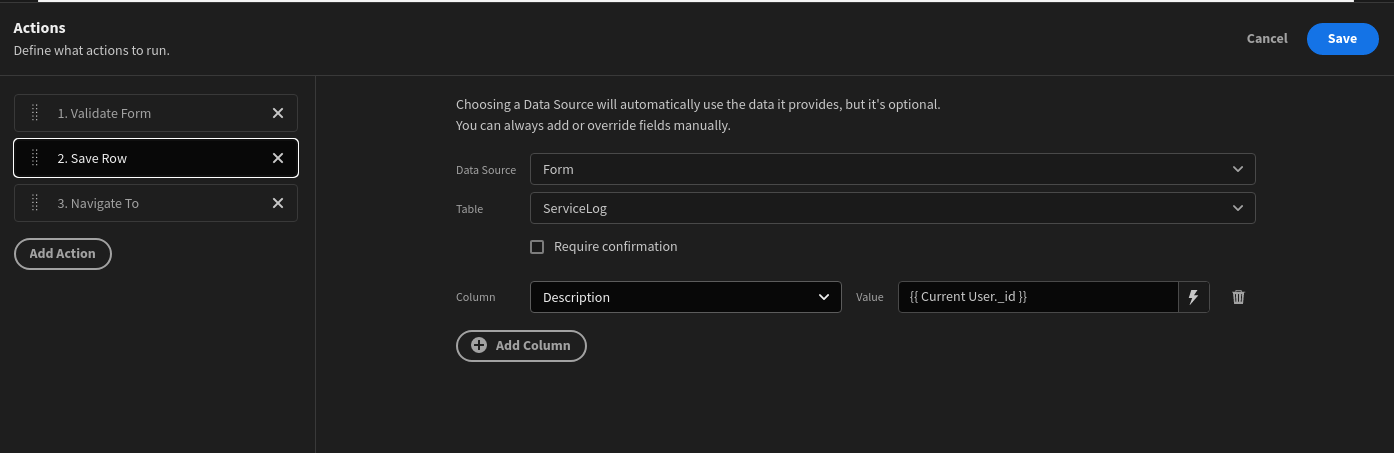This screenshot has width=1394, height=453.
Task: Click the Add Column button
Action: coord(521,345)
